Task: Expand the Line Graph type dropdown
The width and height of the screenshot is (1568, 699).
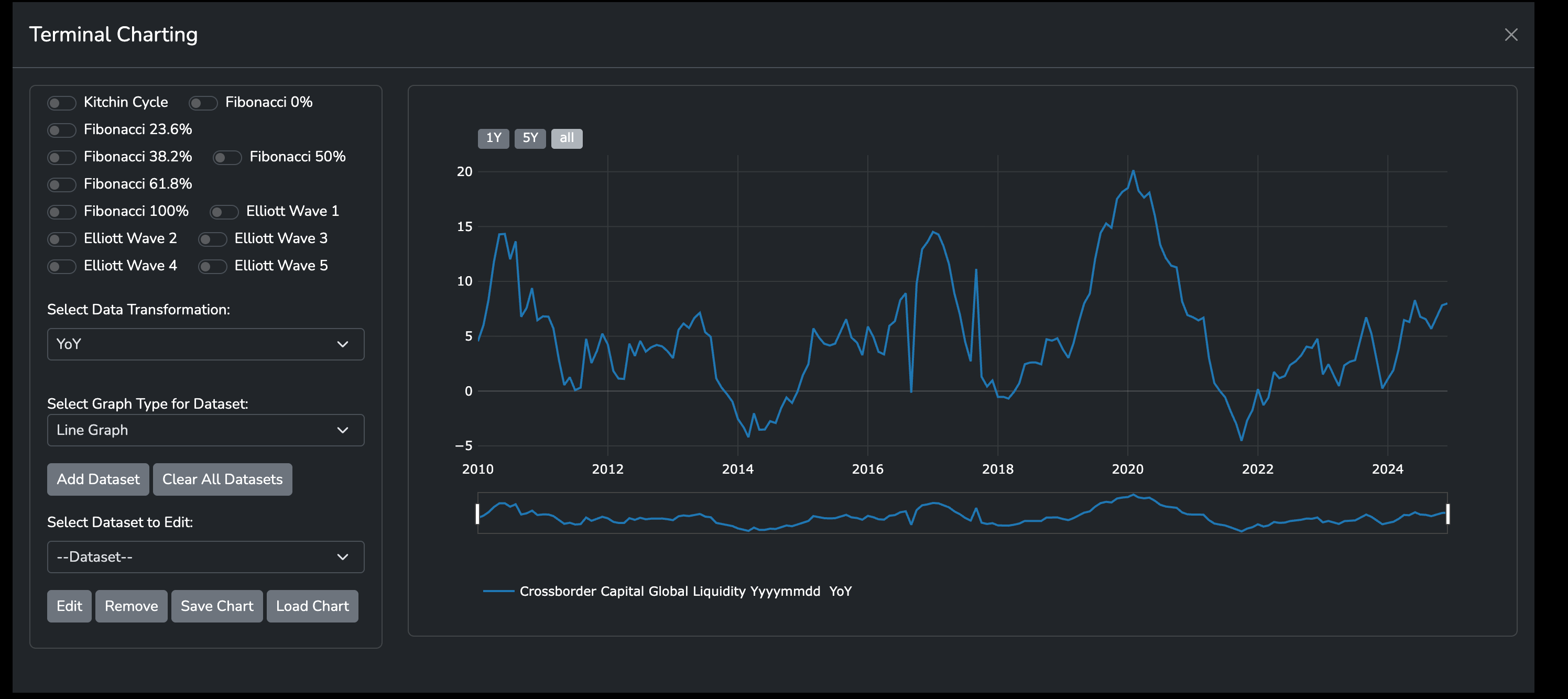Action: tap(205, 430)
